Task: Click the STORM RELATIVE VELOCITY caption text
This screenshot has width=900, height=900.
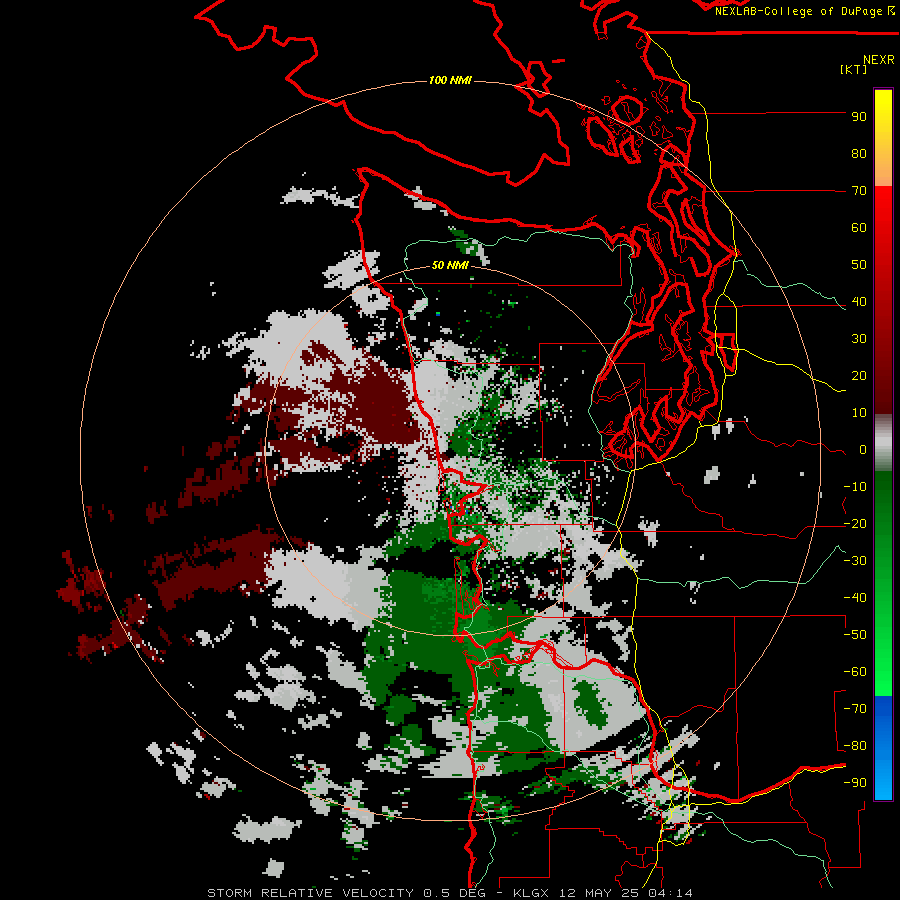Action: (x=310, y=893)
